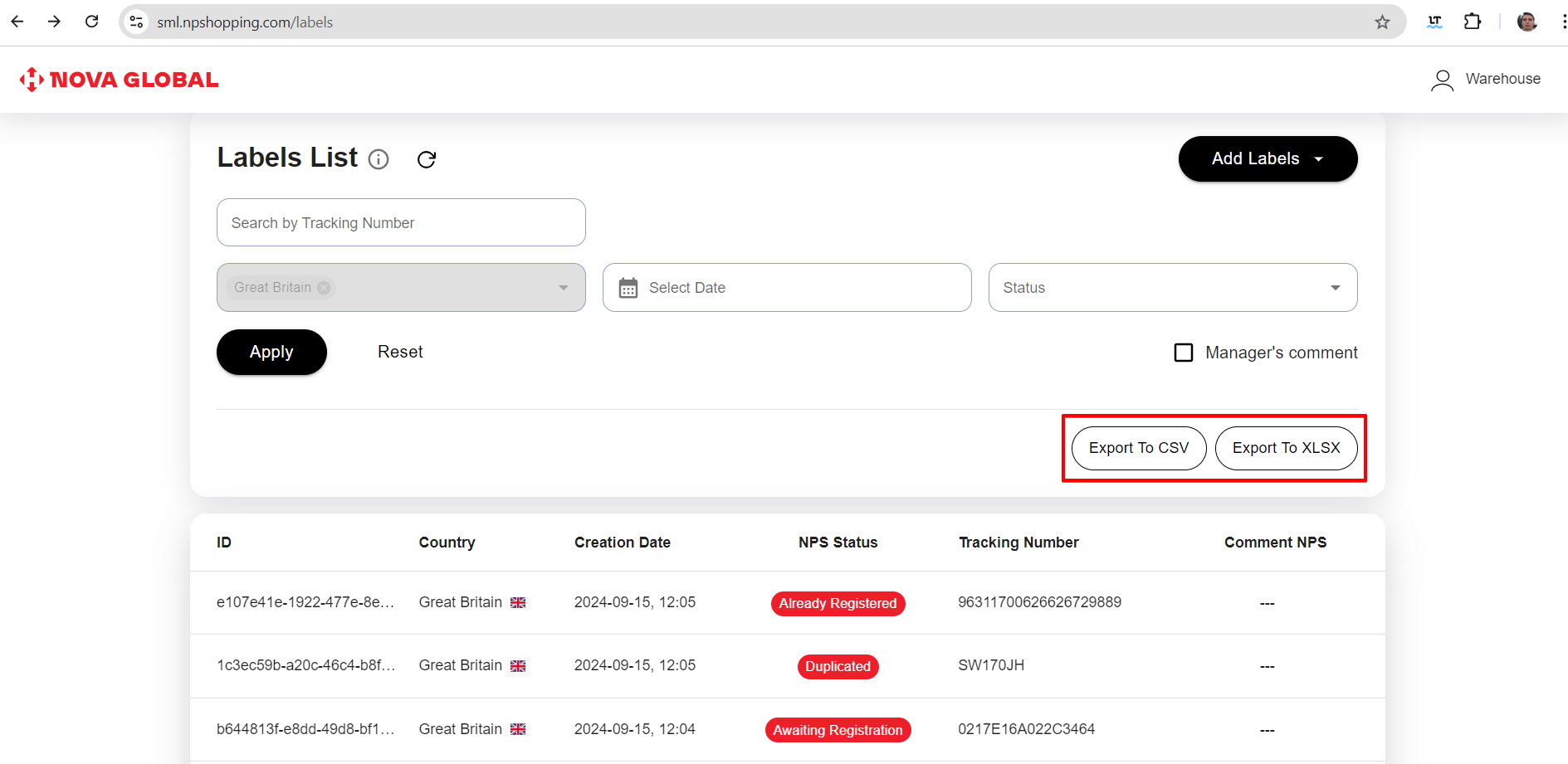Show Labels List info tooltip icon

[379, 159]
